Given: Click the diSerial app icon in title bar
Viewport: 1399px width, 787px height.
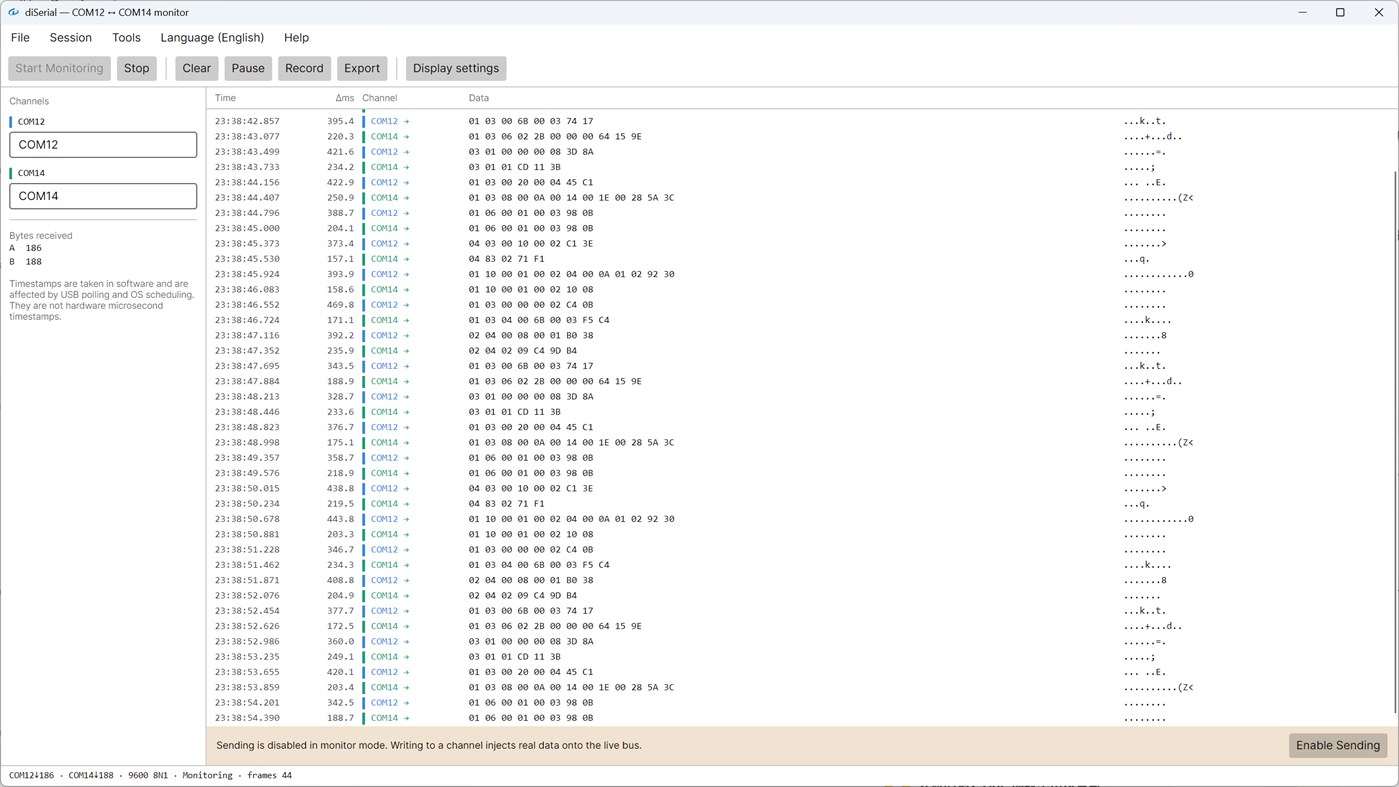Looking at the screenshot, I should click(x=13, y=12).
